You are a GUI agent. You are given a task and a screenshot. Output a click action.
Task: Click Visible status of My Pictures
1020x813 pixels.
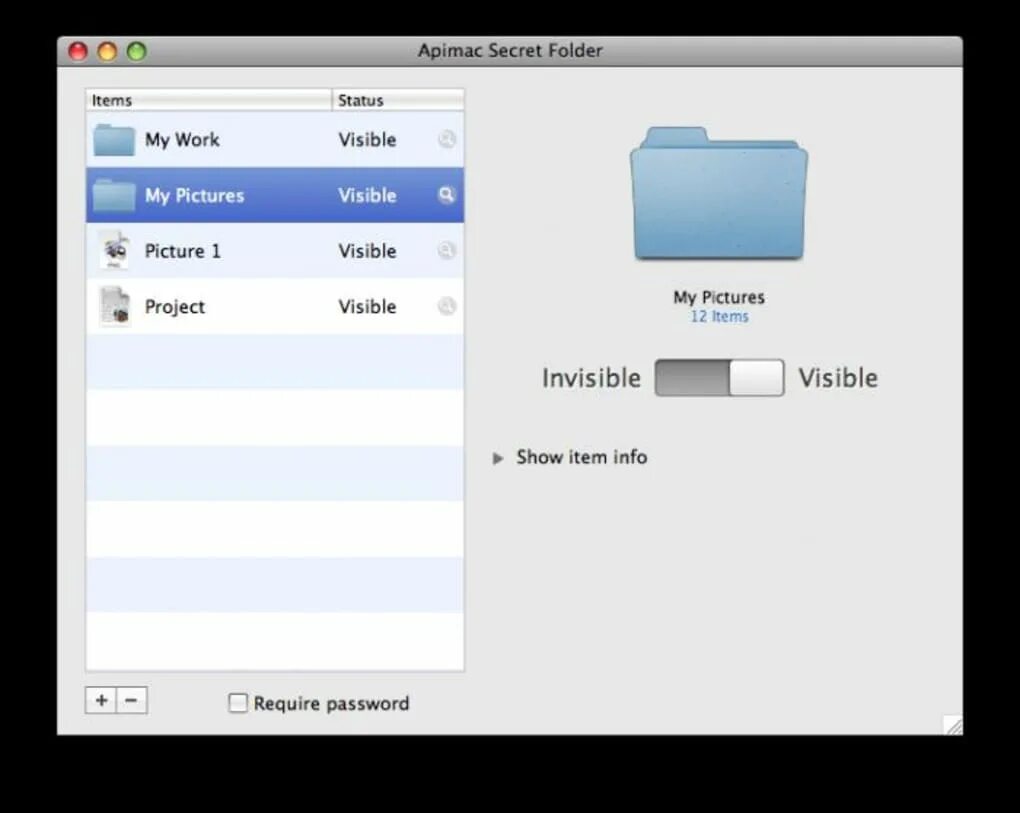click(x=368, y=196)
